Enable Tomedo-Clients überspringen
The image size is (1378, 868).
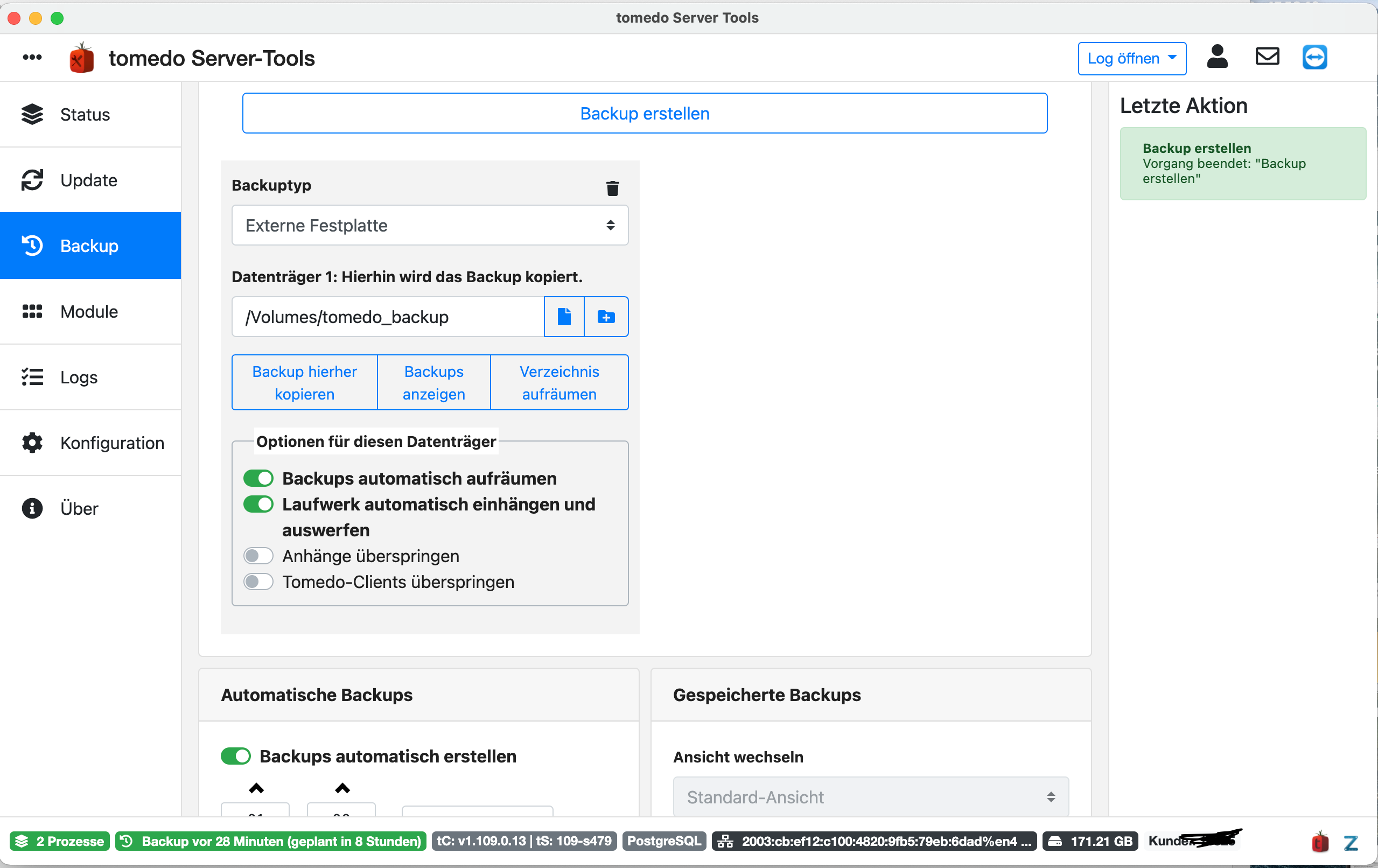point(258,582)
